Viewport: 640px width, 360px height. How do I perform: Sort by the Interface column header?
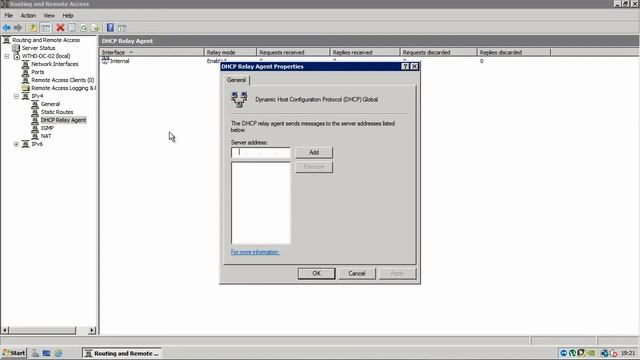tap(152, 52)
